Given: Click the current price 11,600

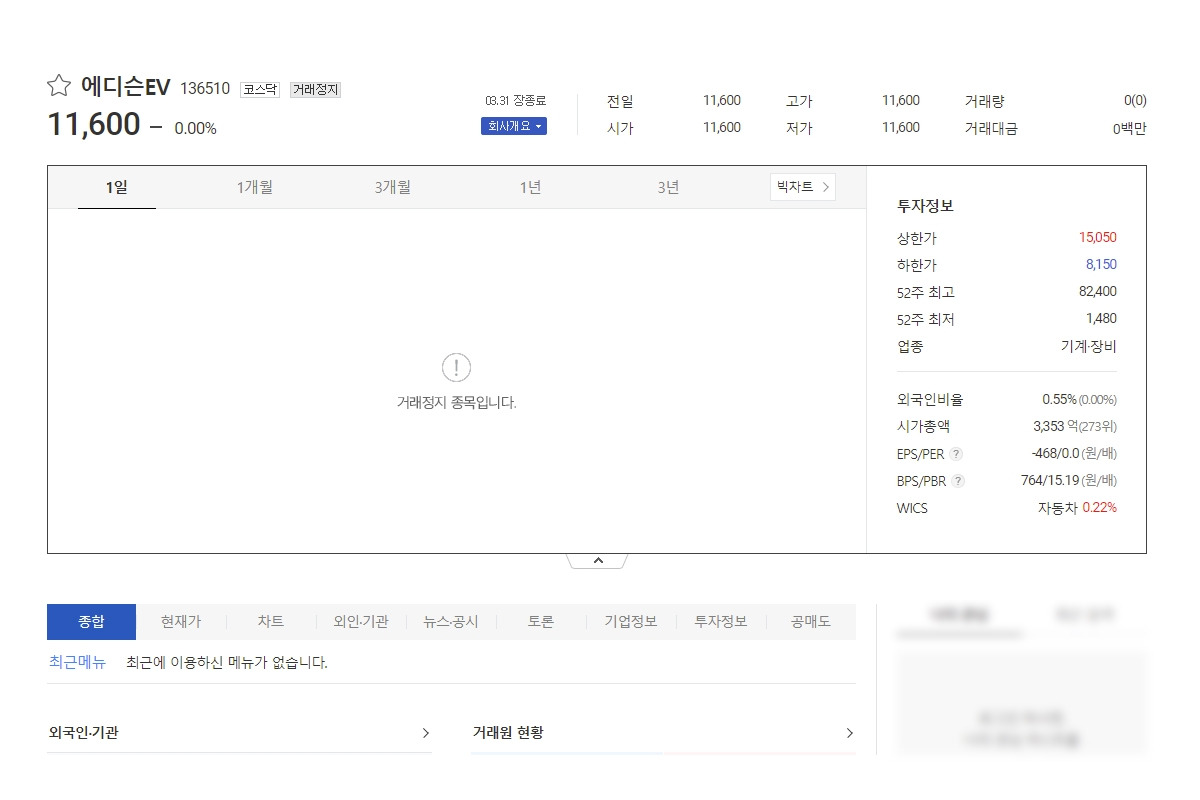Looking at the screenshot, I should coord(94,125).
